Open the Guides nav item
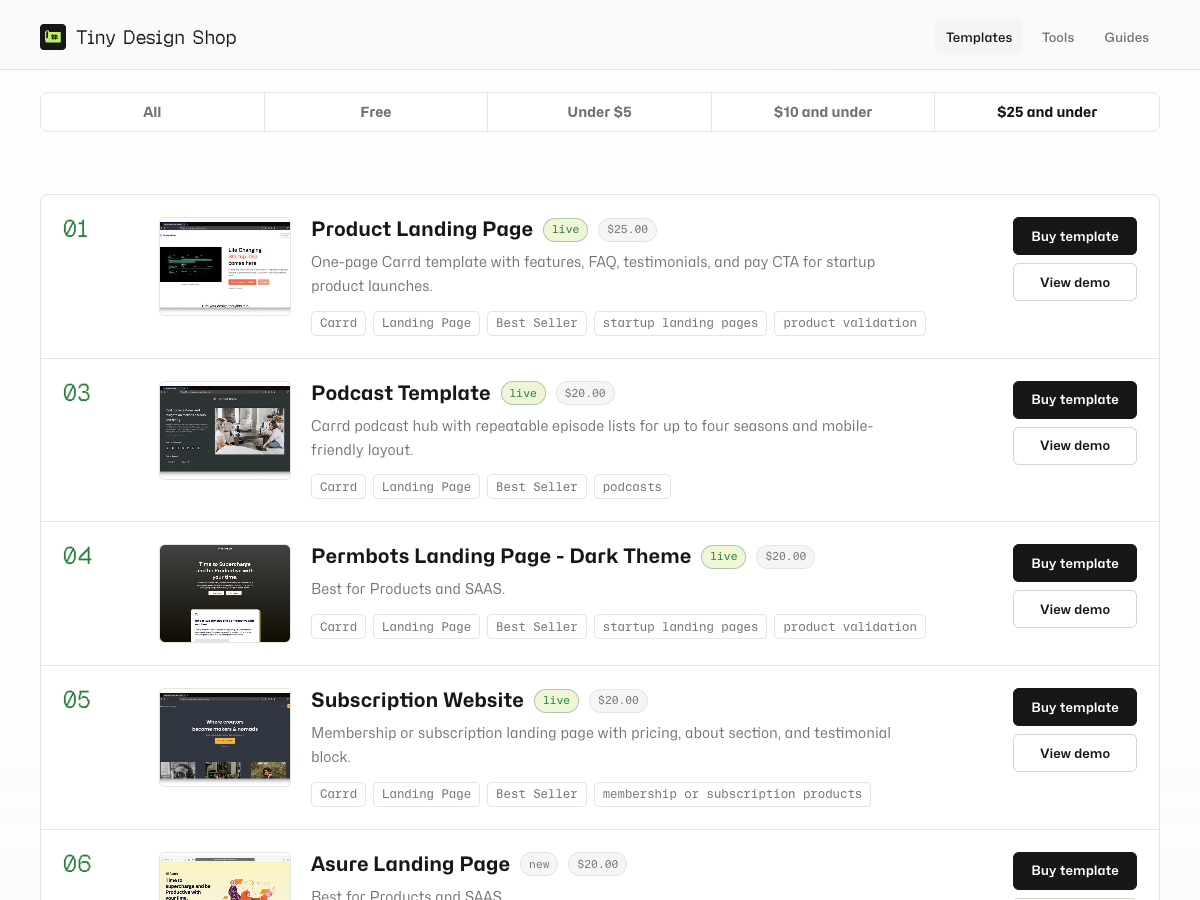Screen dimensions: 1200x900 pos(1127,37)
